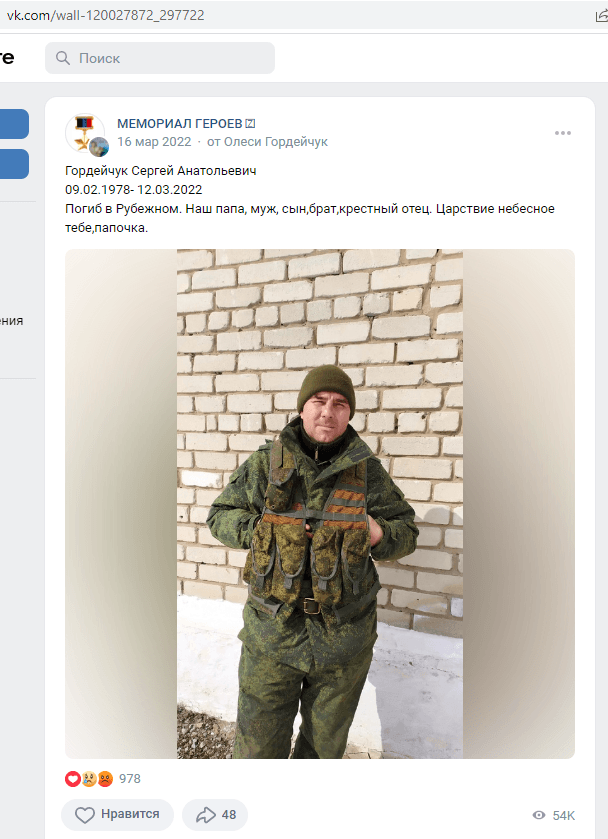Show the list of 978 reactions
This screenshot has height=839, width=608.
pyautogui.click(x=130, y=779)
